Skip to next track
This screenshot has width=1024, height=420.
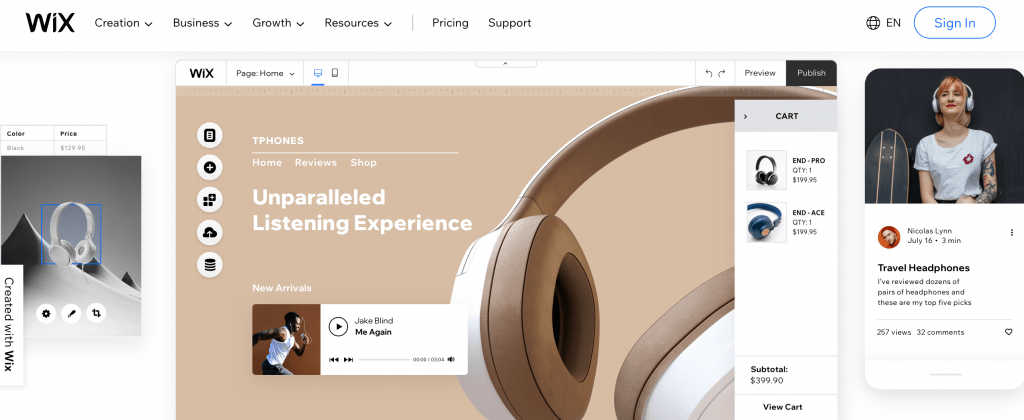348,359
